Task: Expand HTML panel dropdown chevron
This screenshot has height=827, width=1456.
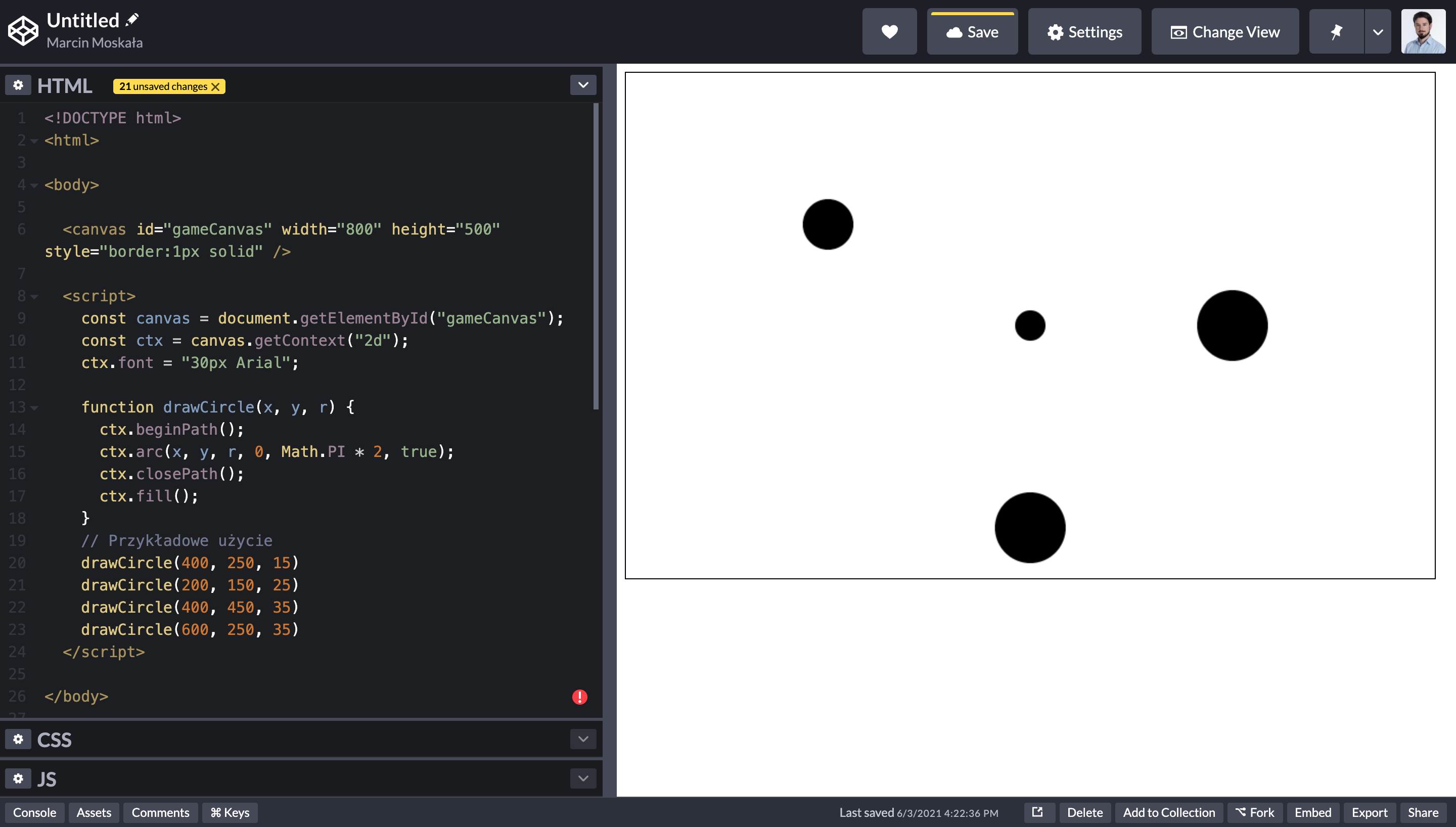Action: (x=582, y=85)
